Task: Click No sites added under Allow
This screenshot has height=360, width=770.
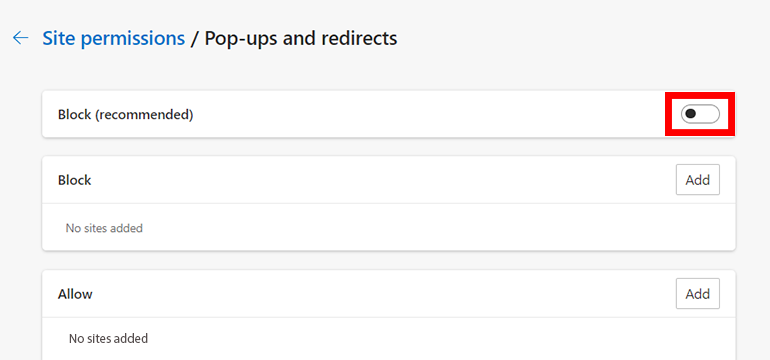Action: [109, 338]
